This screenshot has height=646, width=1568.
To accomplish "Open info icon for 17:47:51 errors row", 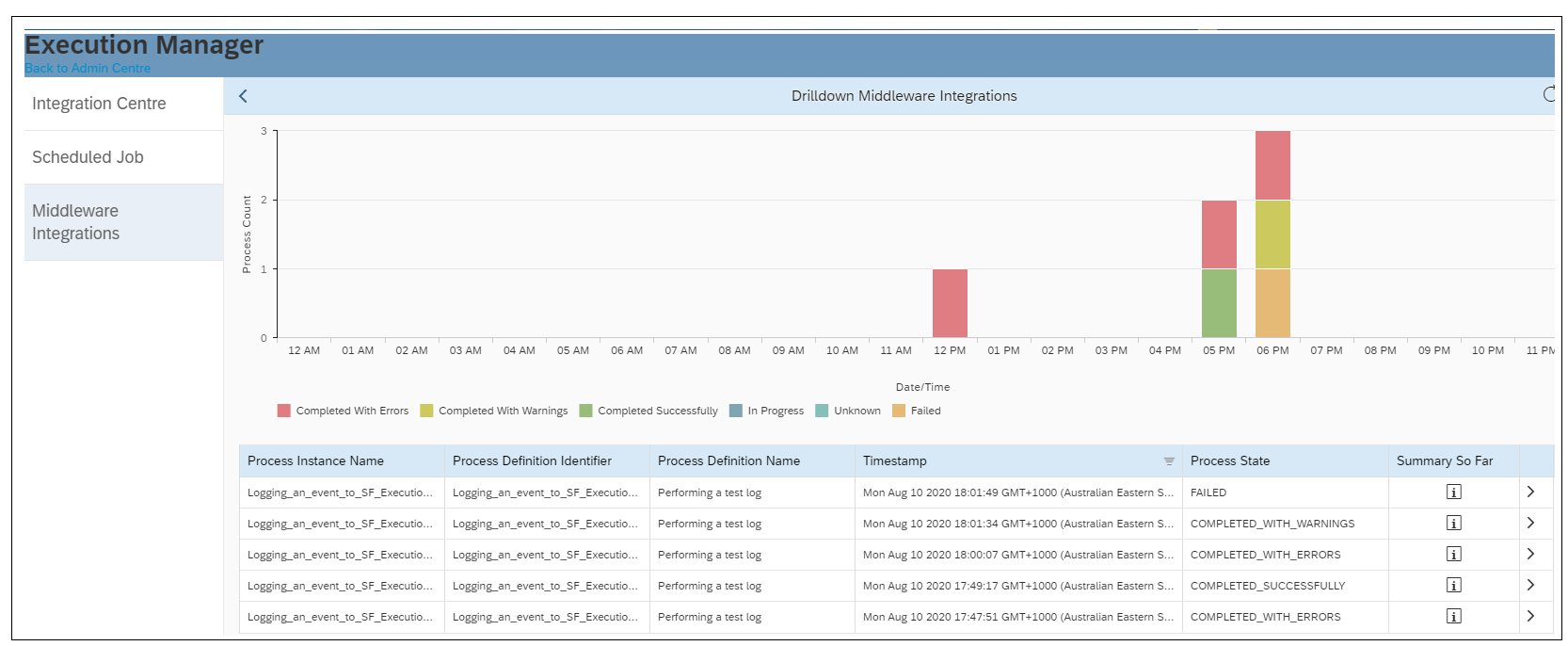I will coord(1453,617).
